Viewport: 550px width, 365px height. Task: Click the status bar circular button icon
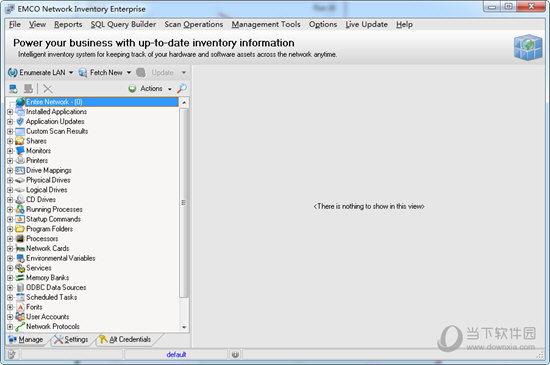click(235, 355)
